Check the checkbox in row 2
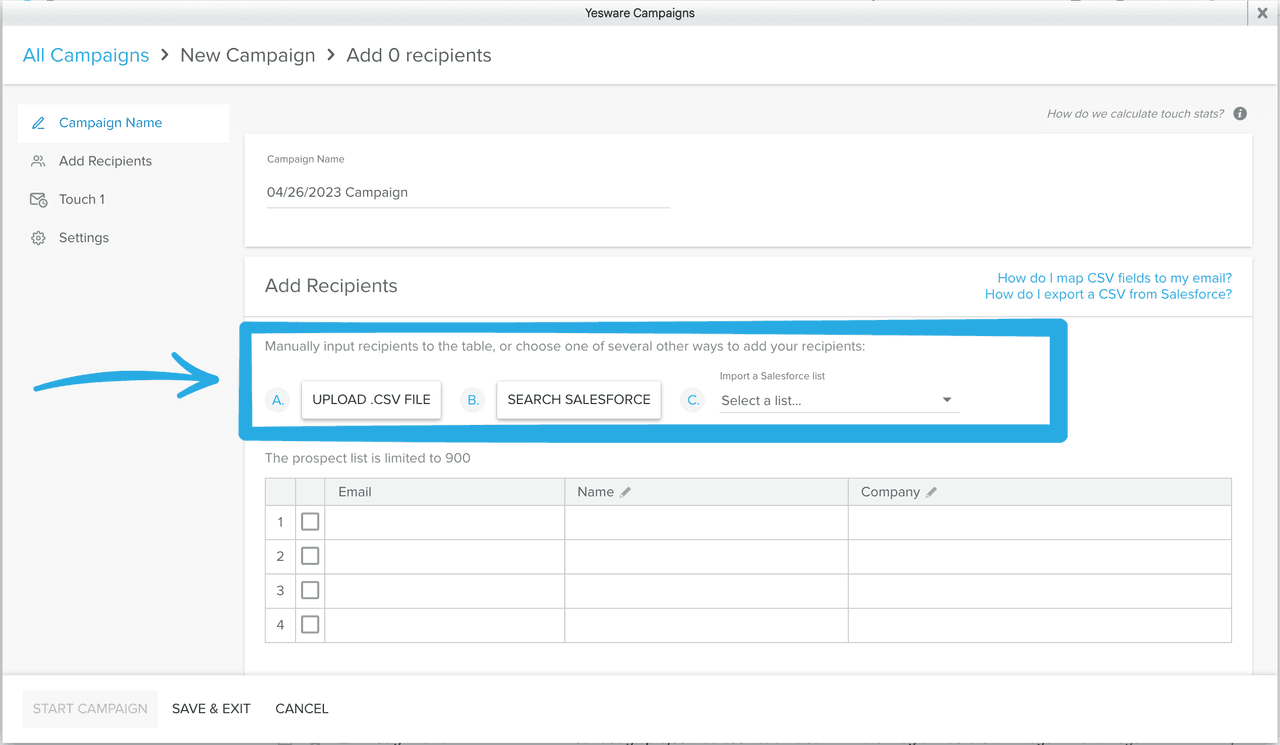1280x745 pixels. 310,556
